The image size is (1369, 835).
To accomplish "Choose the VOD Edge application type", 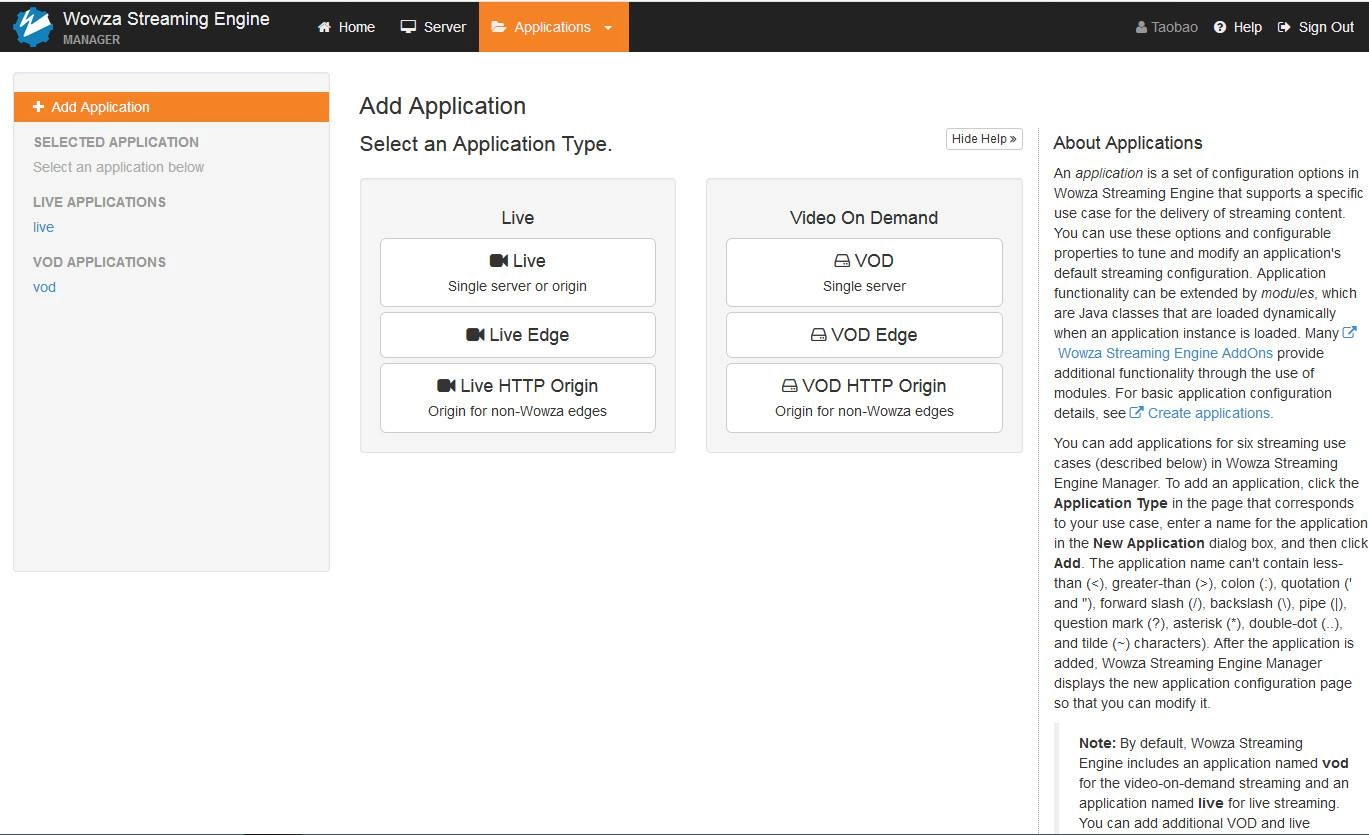I will click(864, 335).
